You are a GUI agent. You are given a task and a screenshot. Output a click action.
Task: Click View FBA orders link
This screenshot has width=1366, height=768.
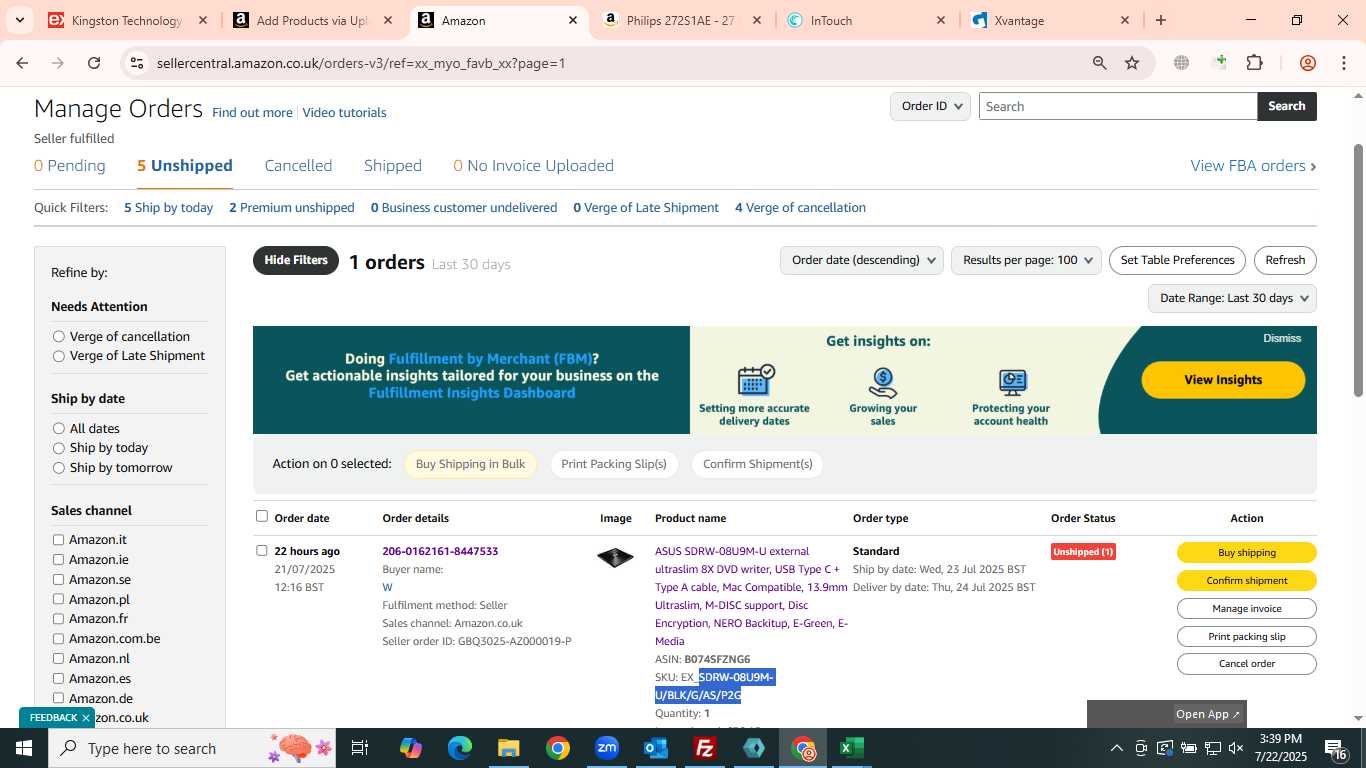click(x=1253, y=166)
